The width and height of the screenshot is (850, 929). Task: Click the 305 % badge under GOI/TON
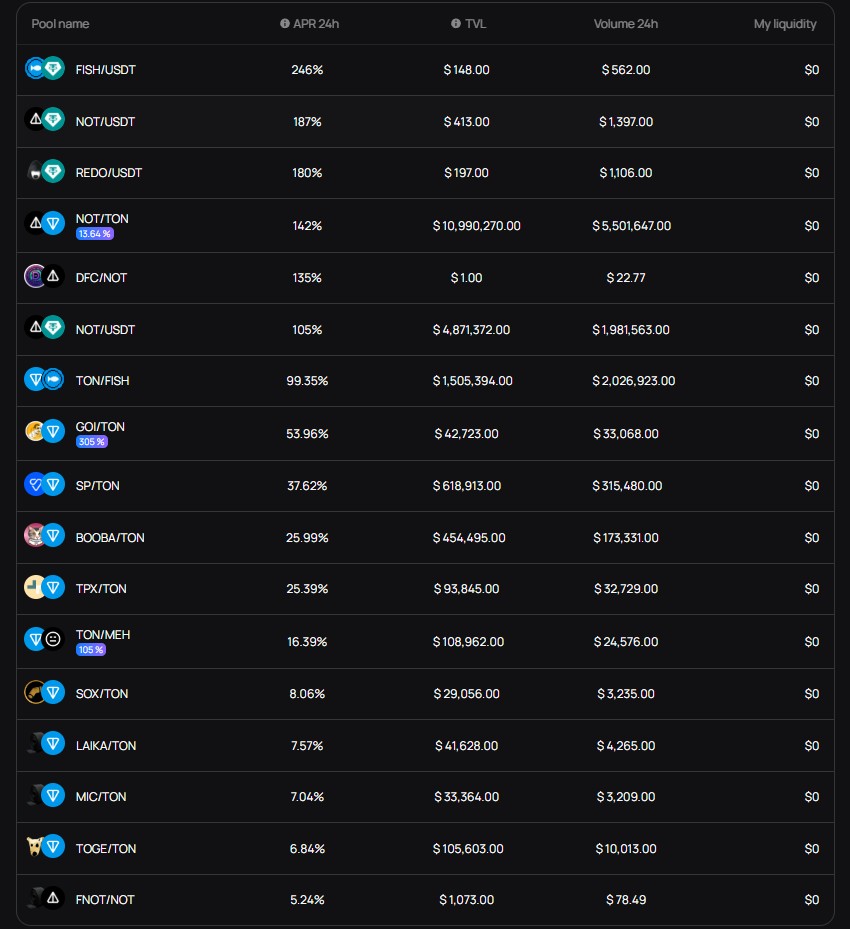point(91,442)
